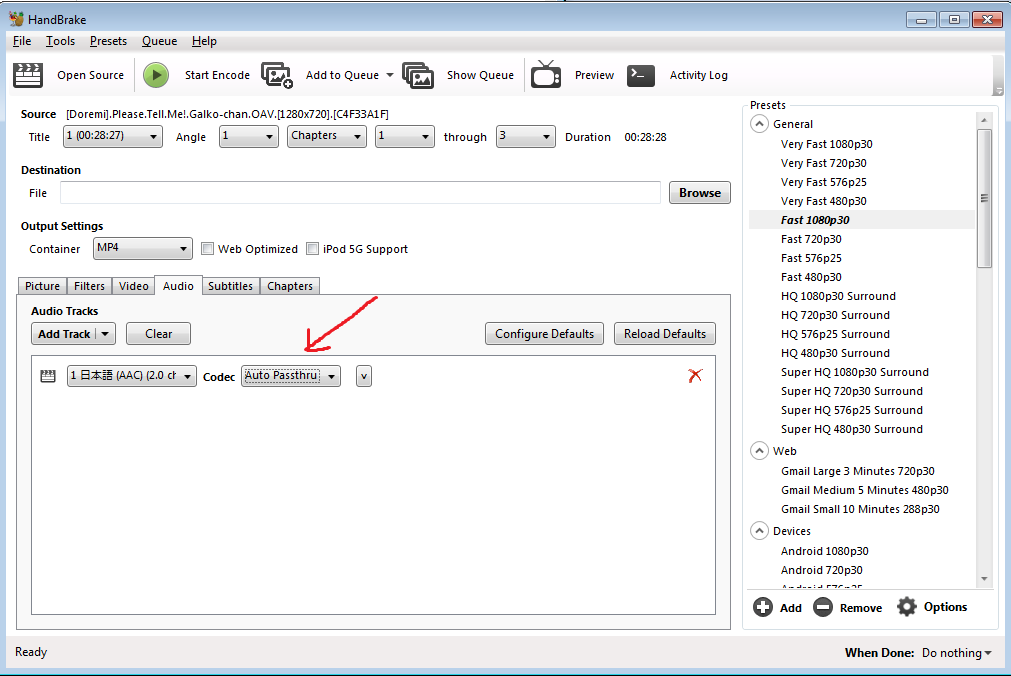Remove audio track with red X

click(x=695, y=375)
